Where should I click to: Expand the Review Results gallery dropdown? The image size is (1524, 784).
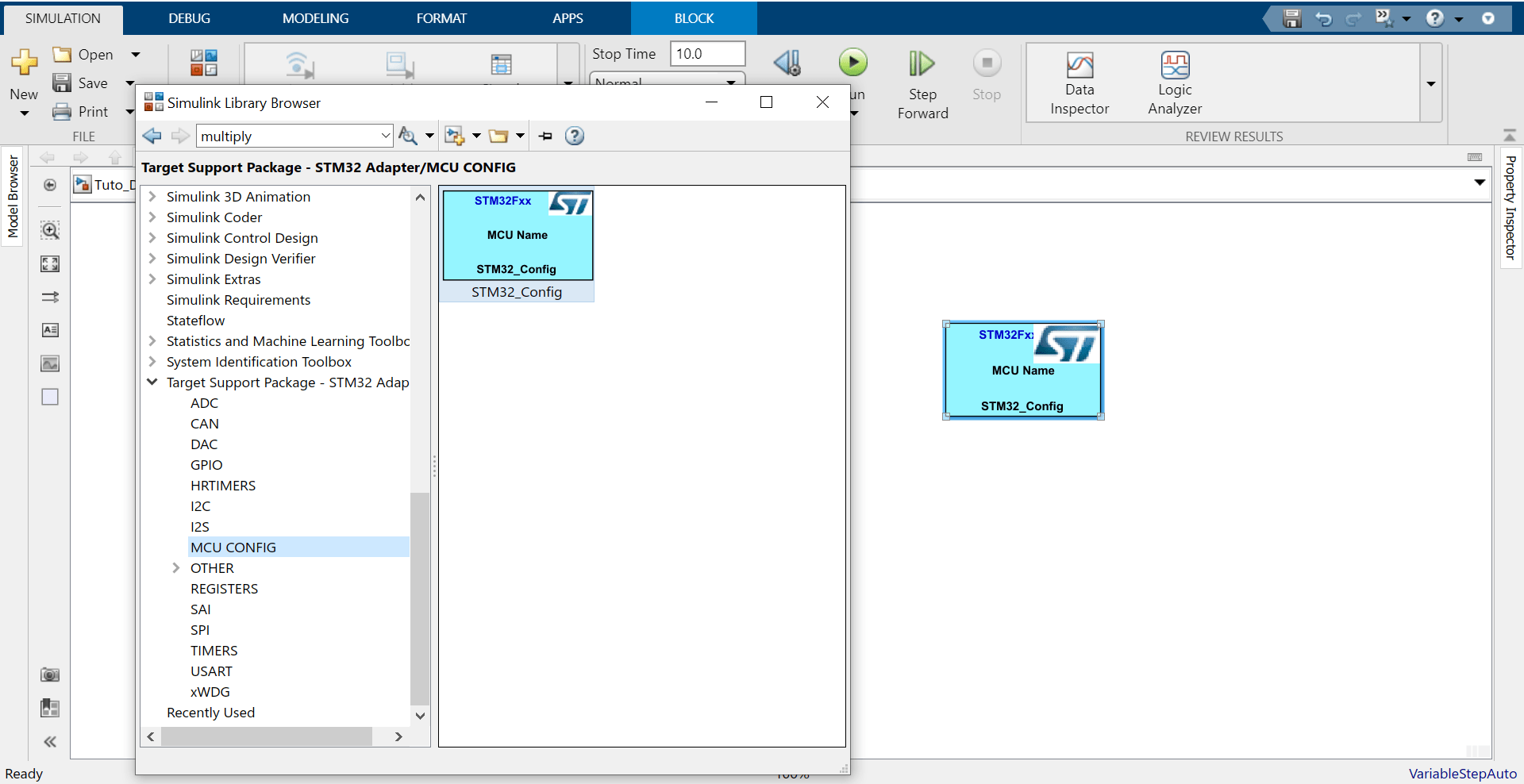[x=1430, y=83]
